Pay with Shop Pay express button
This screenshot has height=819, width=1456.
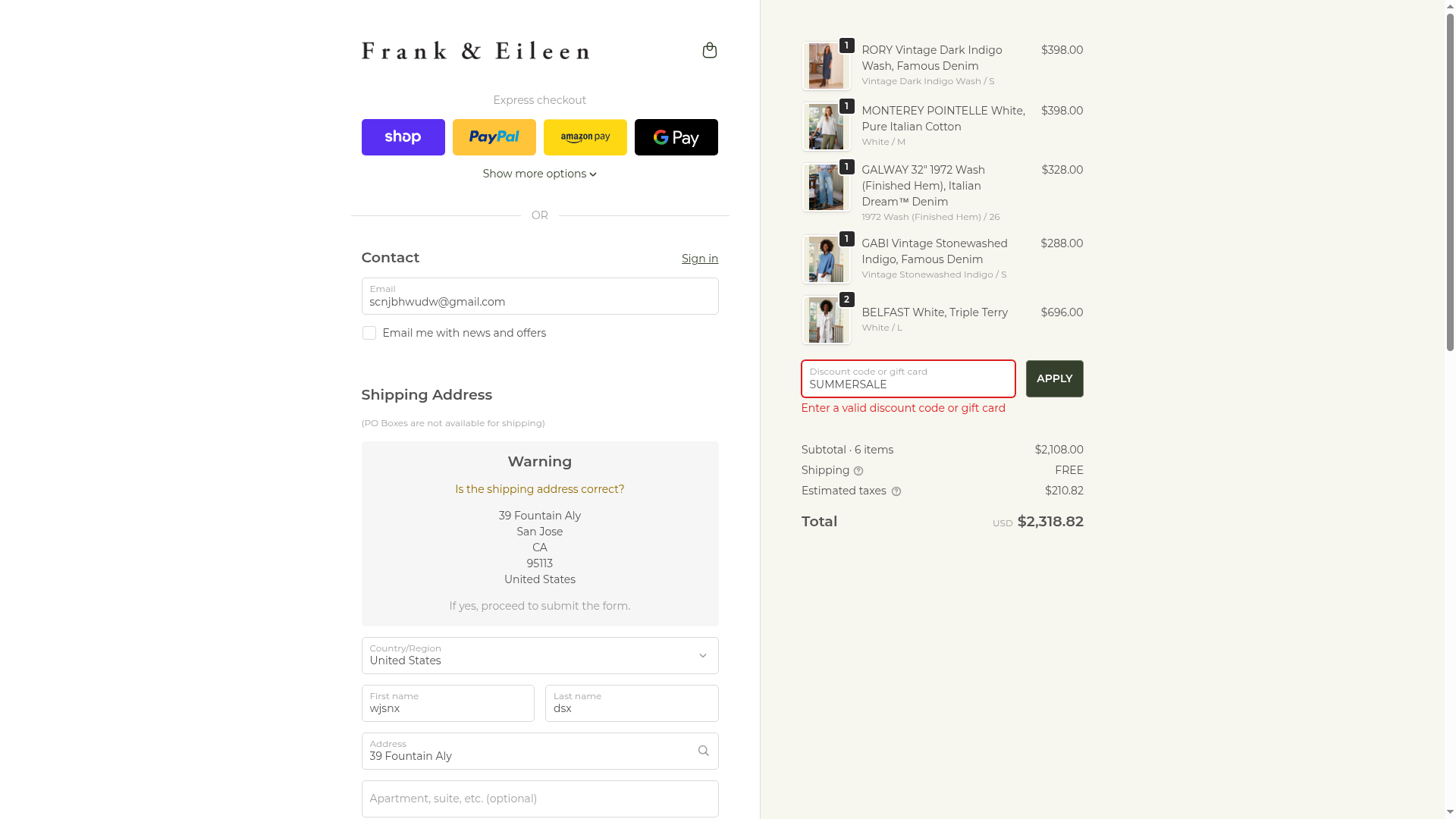[403, 137]
